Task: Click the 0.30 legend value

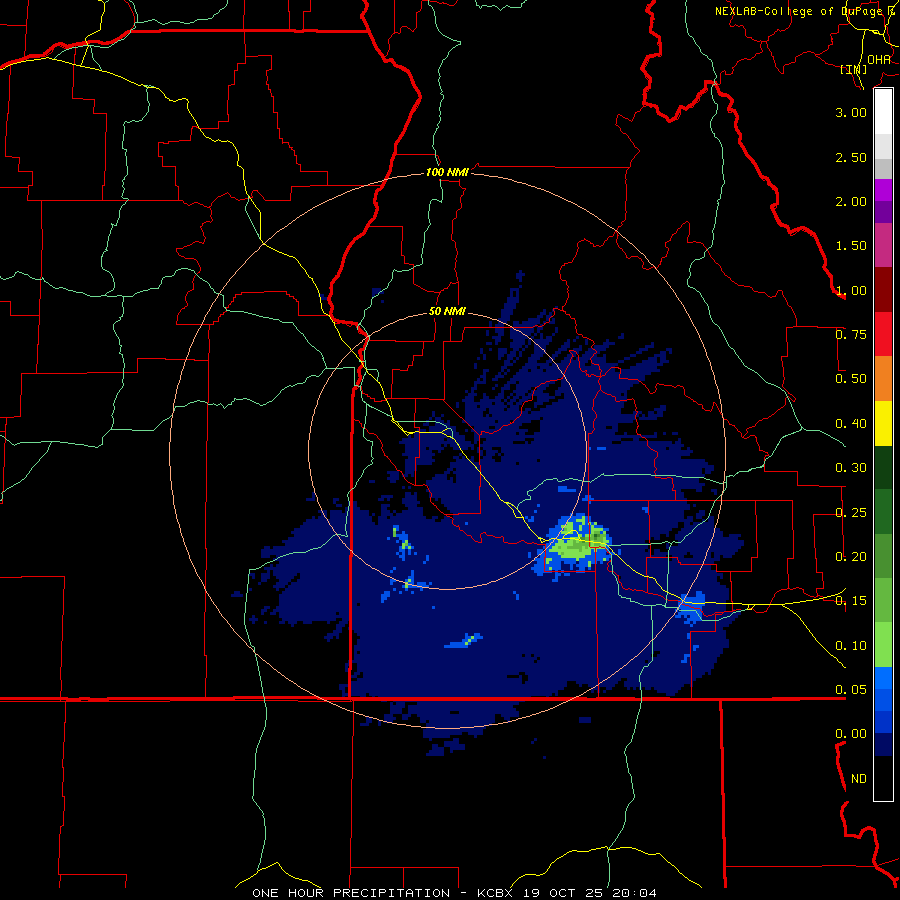Action: pos(851,468)
